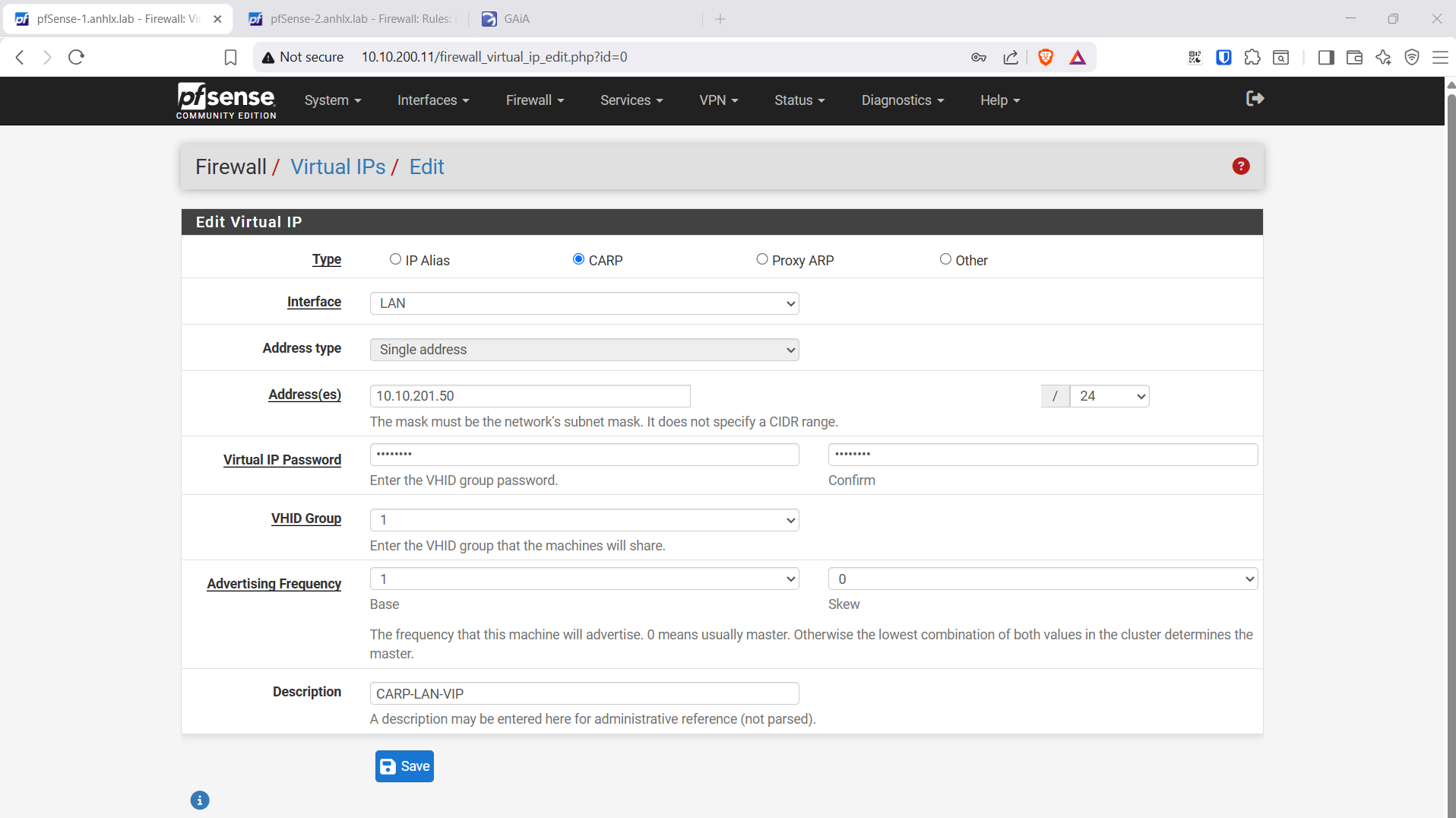Open the Advertising Frequency Skew dropdown
The width and height of the screenshot is (1456, 818).
point(1043,579)
